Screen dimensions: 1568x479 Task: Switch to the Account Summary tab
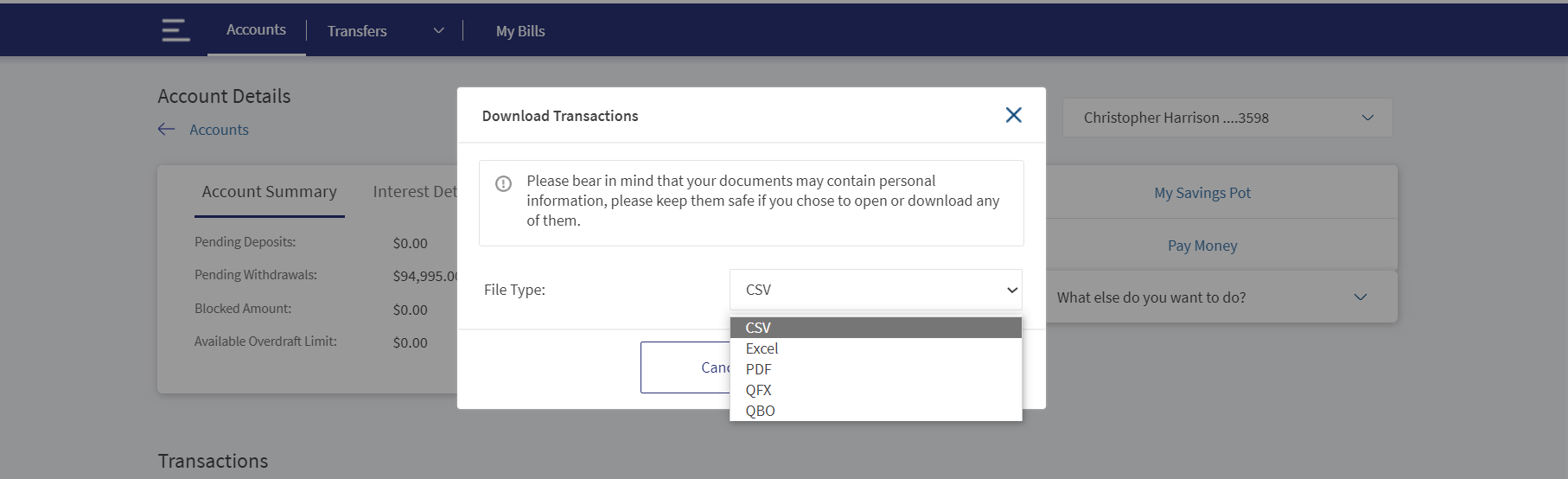[x=270, y=192]
